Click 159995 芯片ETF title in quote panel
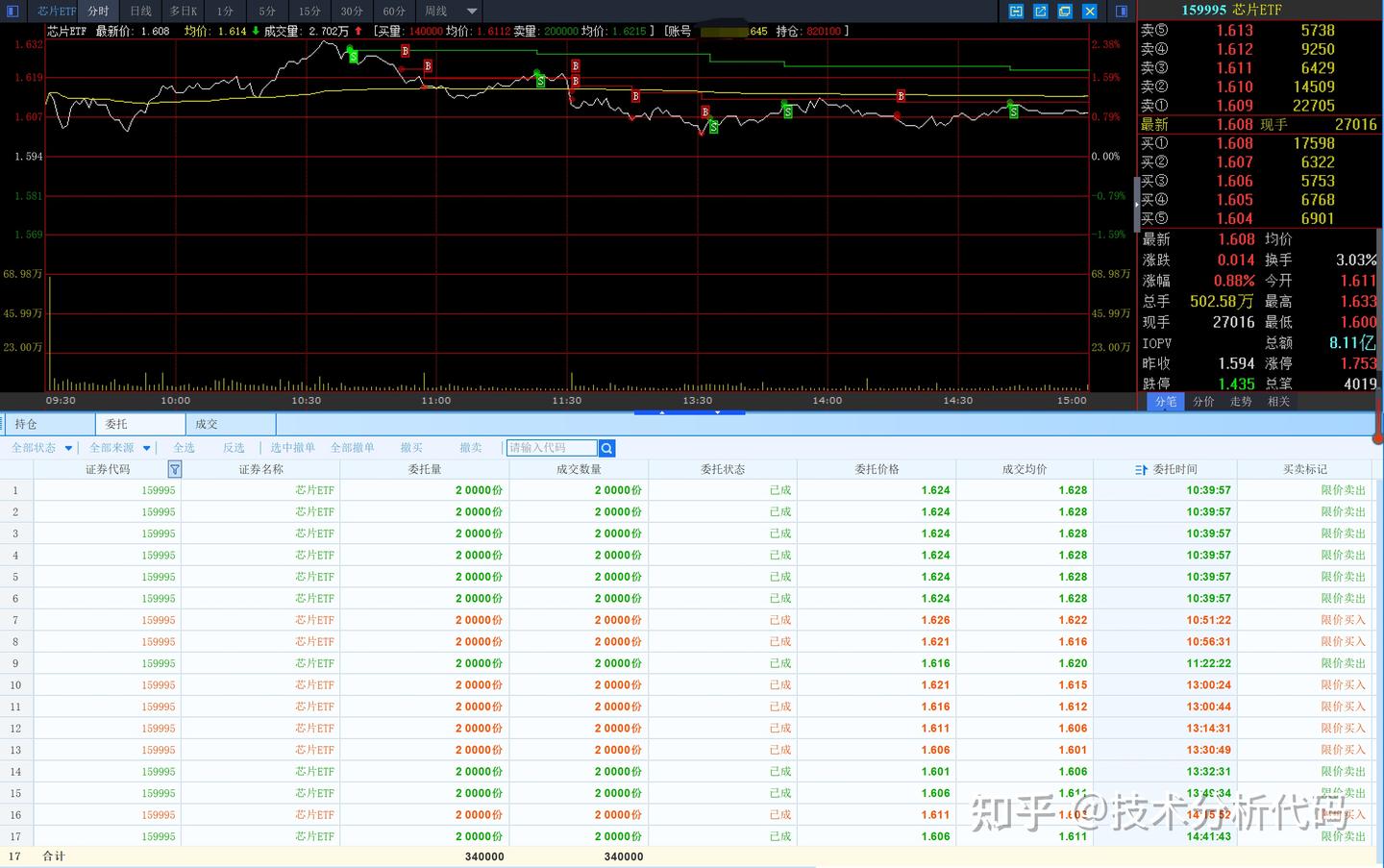The height and width of the screenshot is (868, 1384). pyautogui.click(x=1231, y=10)
